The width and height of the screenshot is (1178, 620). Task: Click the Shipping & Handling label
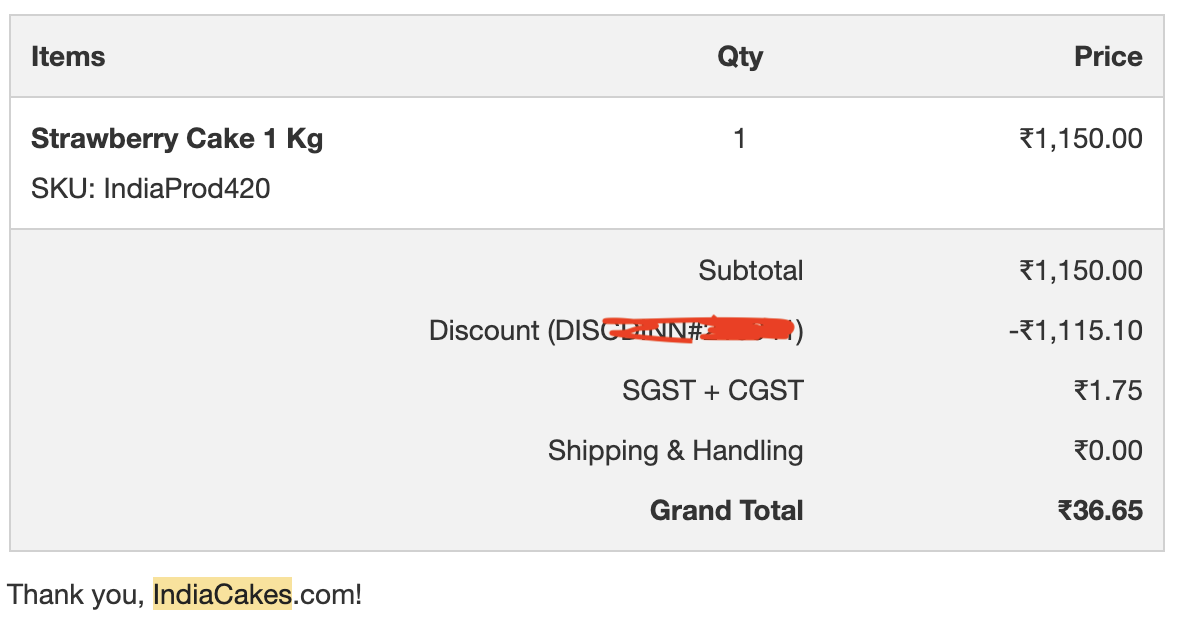point(675,450)
